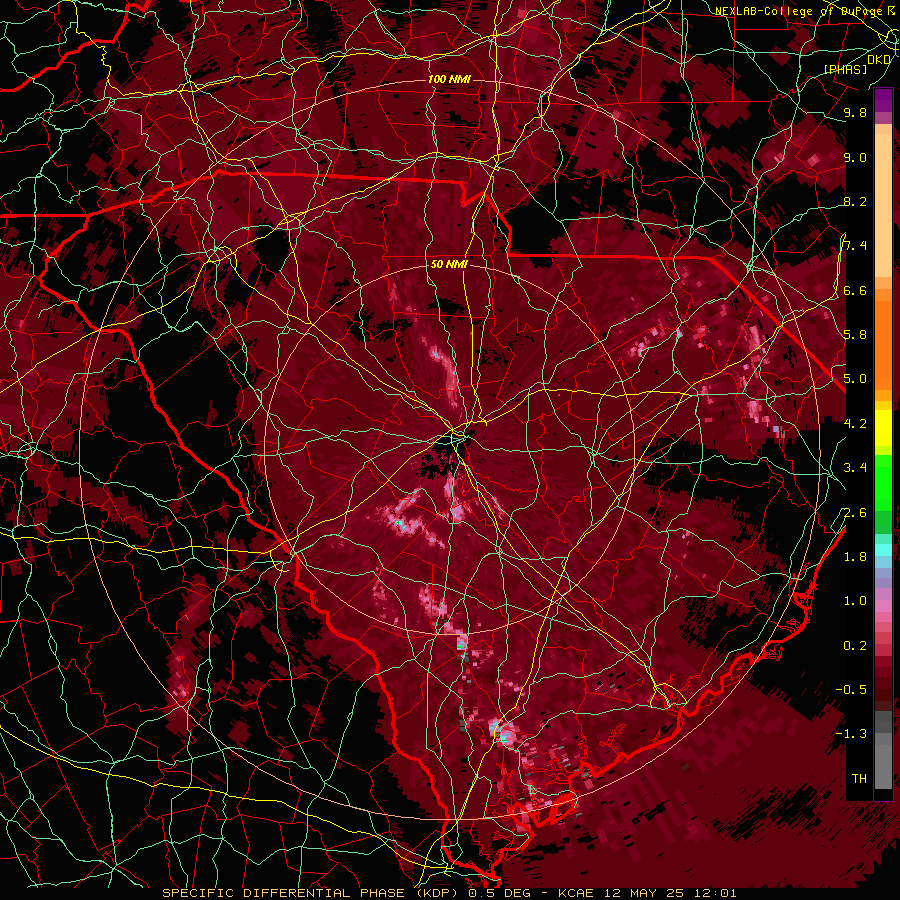Viewport: 900px width, 900px height.
Task: Click the 8.2 value on color scale
Action: coord(855,202)
